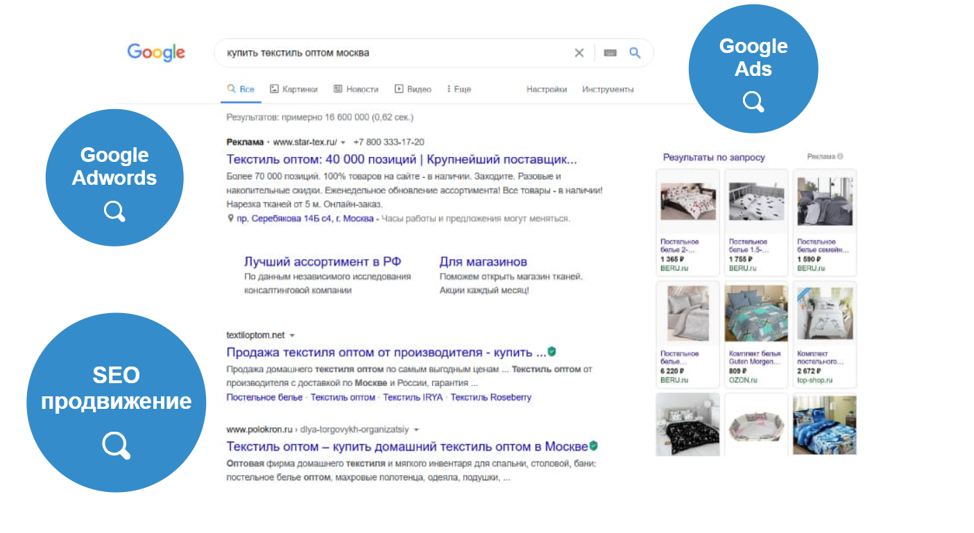Switch to the 'Видео' tab
The height and width of the screenshot is (533, 974).
point(413,89)
